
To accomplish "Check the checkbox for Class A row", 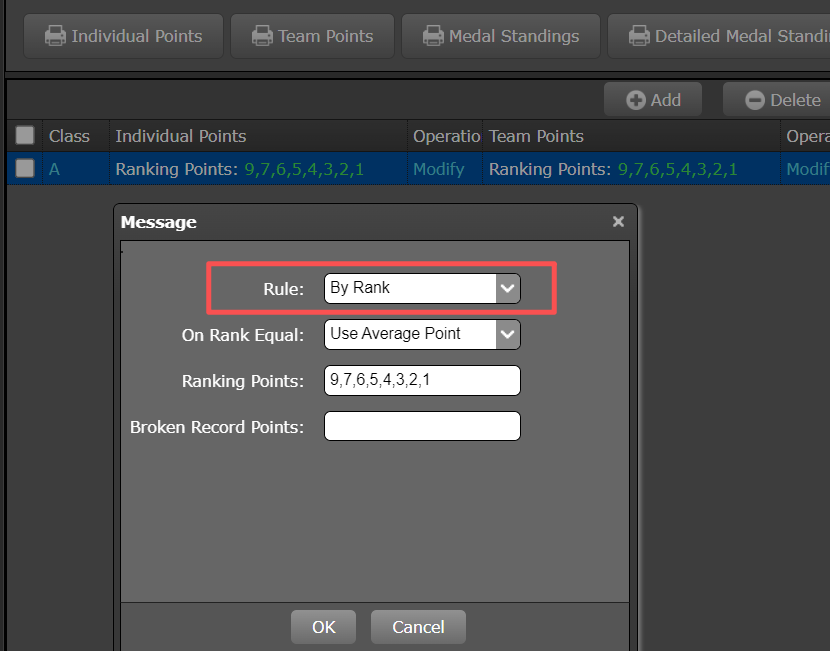I will click(x=24, y=168).
